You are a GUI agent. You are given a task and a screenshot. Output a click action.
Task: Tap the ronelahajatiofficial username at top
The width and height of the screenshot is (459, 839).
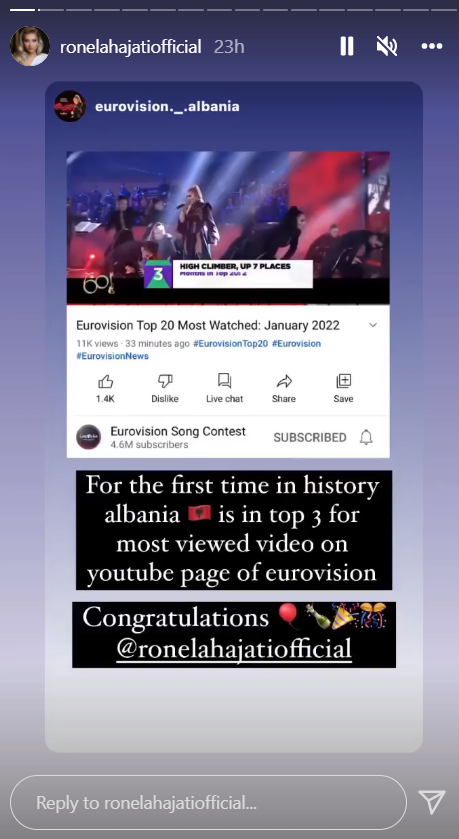tap(131, 47)
